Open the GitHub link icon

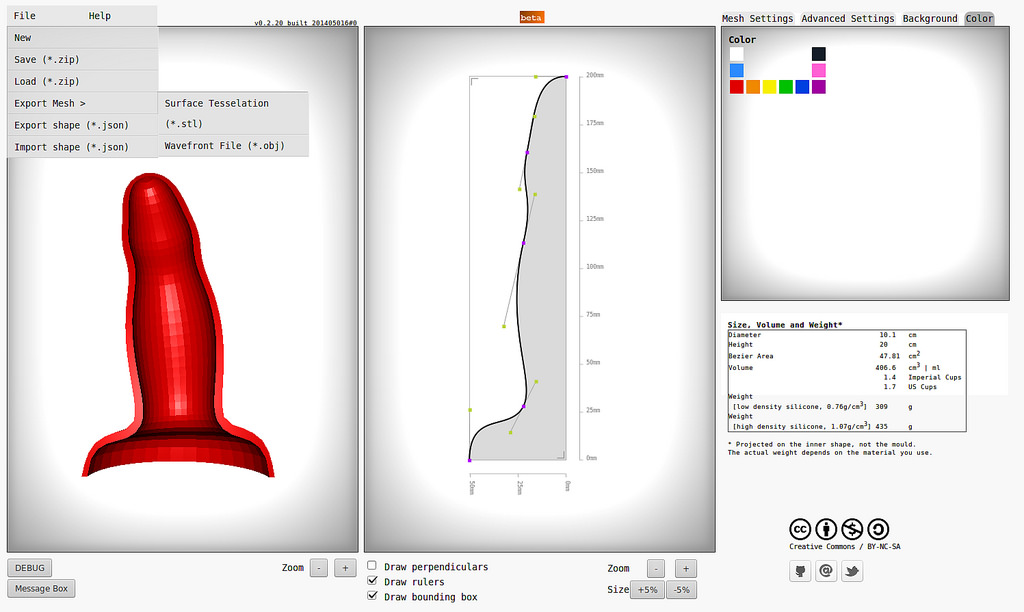pos(800,571)
